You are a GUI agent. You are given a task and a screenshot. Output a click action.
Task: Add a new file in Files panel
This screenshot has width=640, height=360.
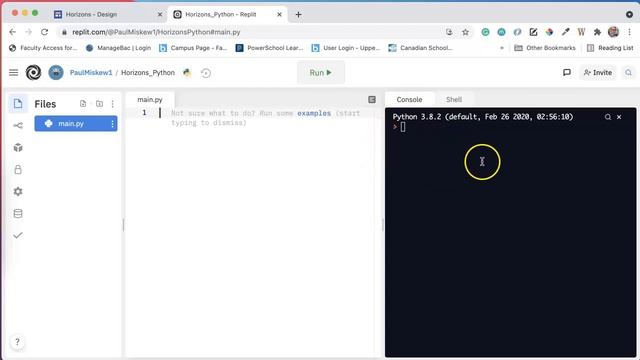tap(83, 104)
